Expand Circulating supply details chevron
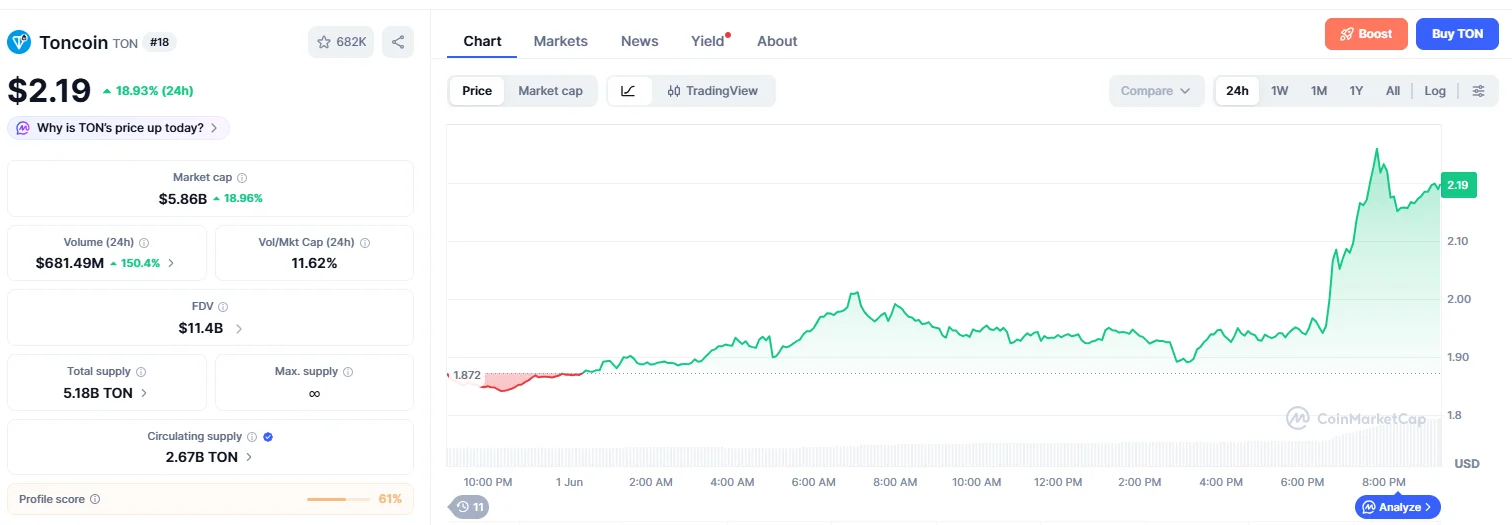1512x525 pixels. pos(249,457)
